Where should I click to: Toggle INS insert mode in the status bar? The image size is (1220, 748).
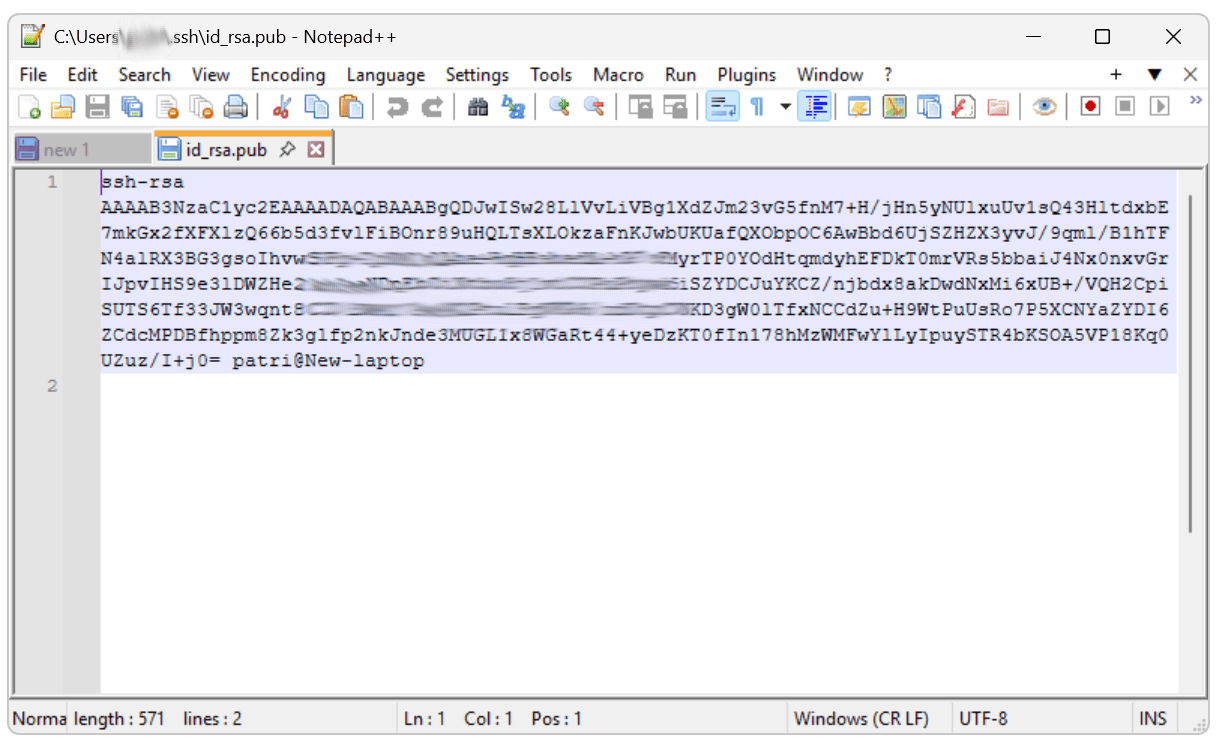pyautogui.click(x=1153, y=718)
